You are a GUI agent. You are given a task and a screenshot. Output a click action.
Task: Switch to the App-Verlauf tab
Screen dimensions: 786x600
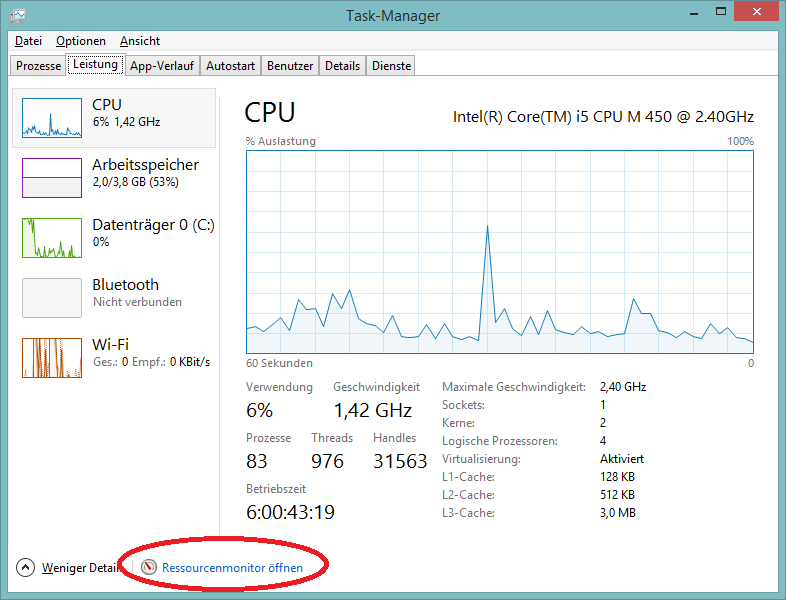[162, 66]
